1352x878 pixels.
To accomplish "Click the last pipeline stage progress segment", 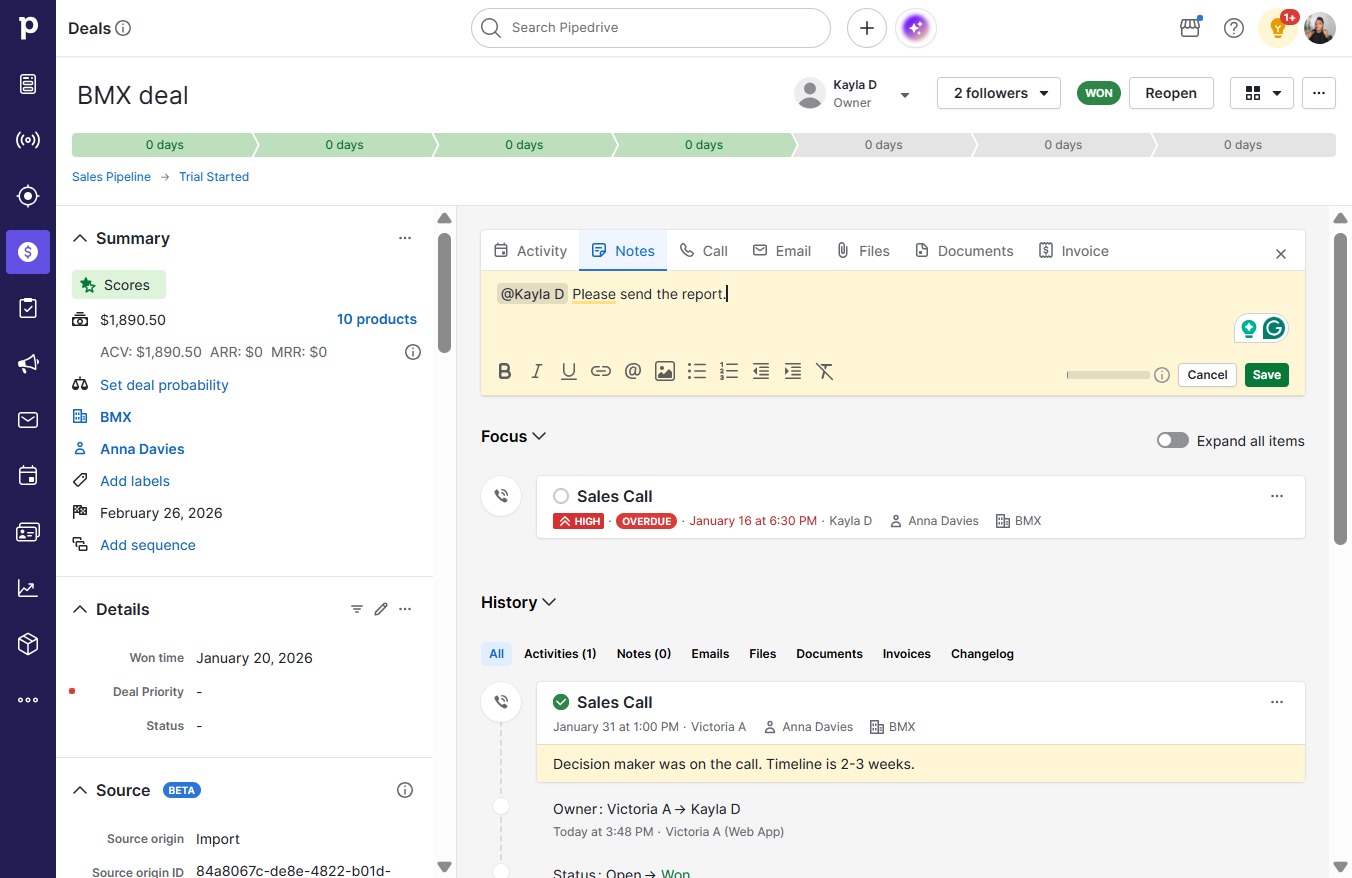I will tap(1243, 145).
